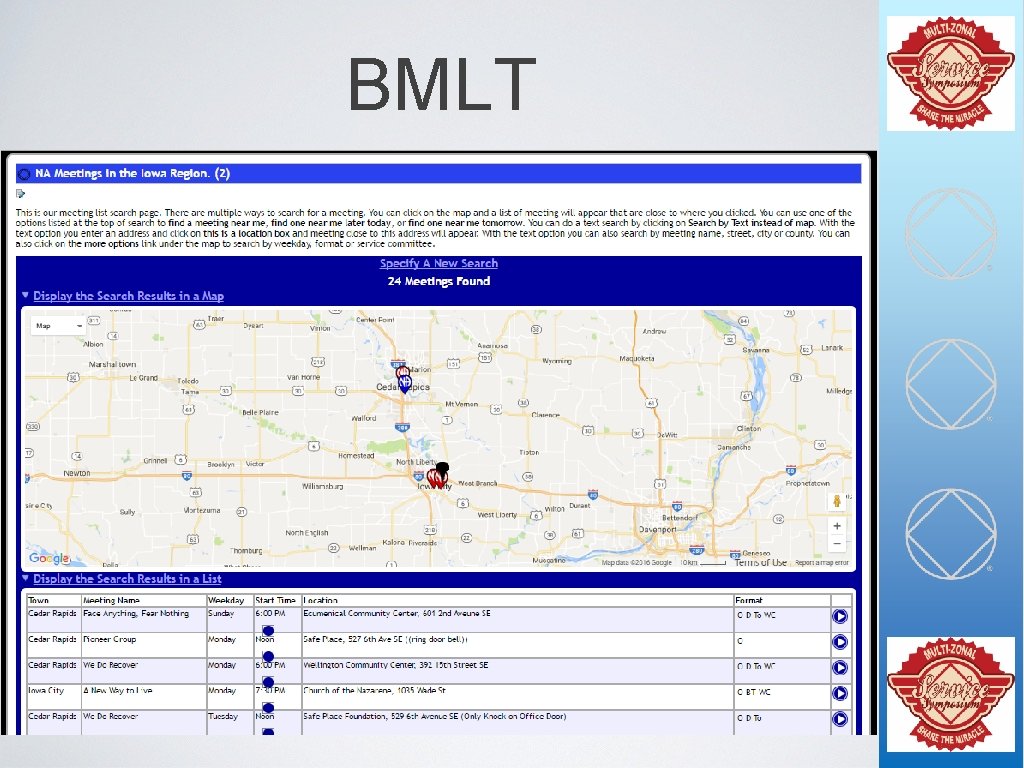
Task: Open details arrow for Pioneer Group meeting
Action: point(840,642)
